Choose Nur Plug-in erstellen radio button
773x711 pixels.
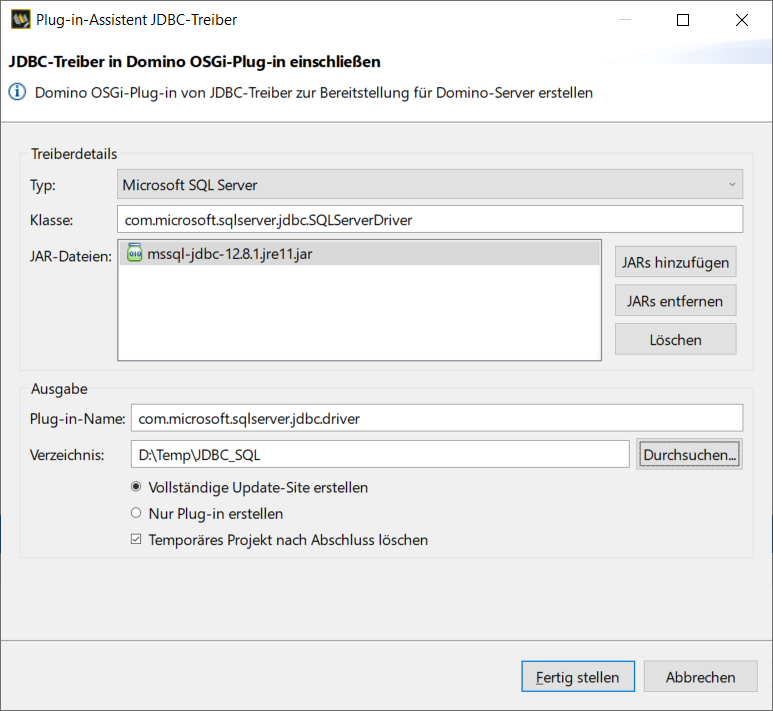pyautogui.click(x=136, y=513)
